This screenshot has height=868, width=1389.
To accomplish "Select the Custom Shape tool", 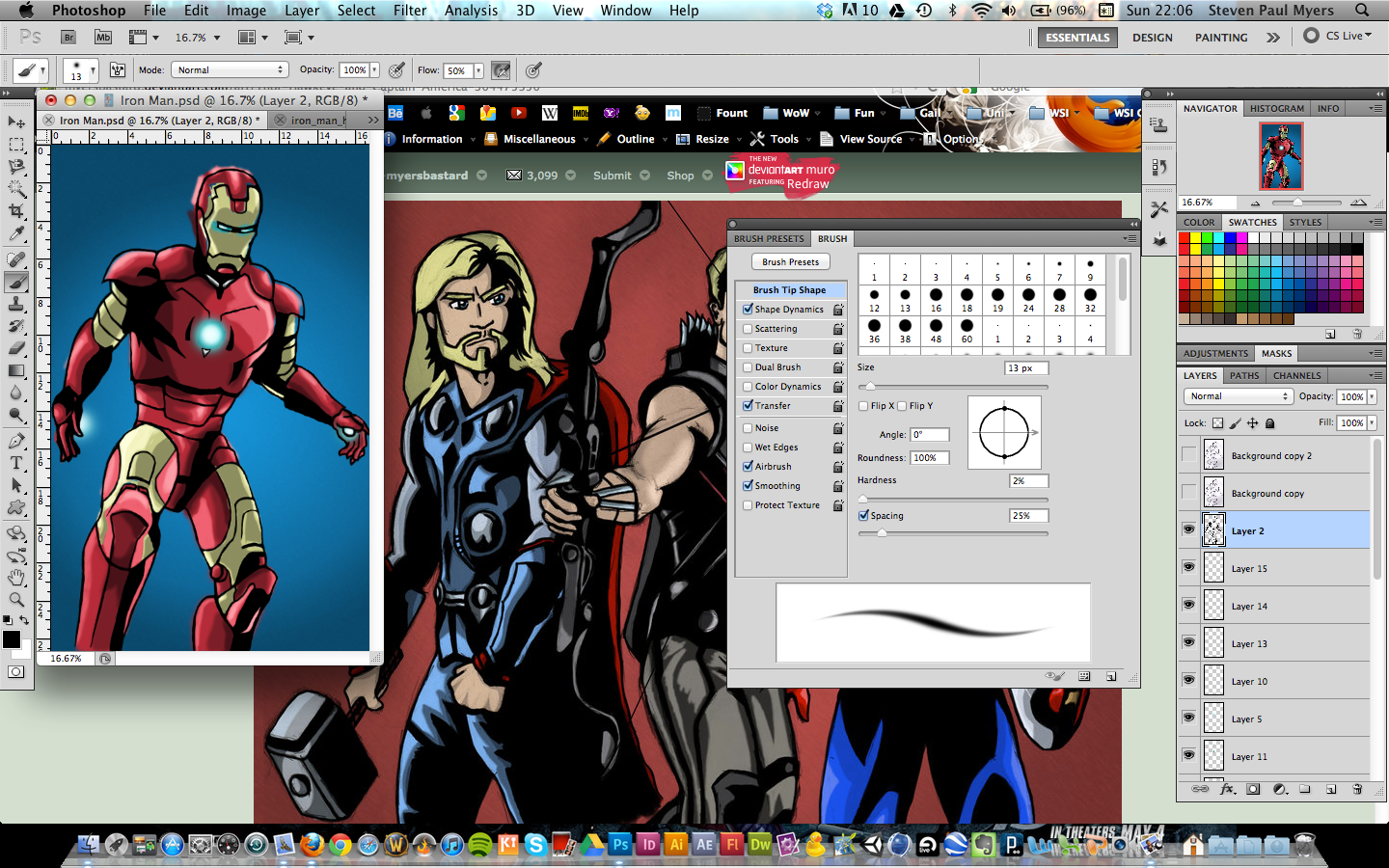I will click(x=16, y=507).
